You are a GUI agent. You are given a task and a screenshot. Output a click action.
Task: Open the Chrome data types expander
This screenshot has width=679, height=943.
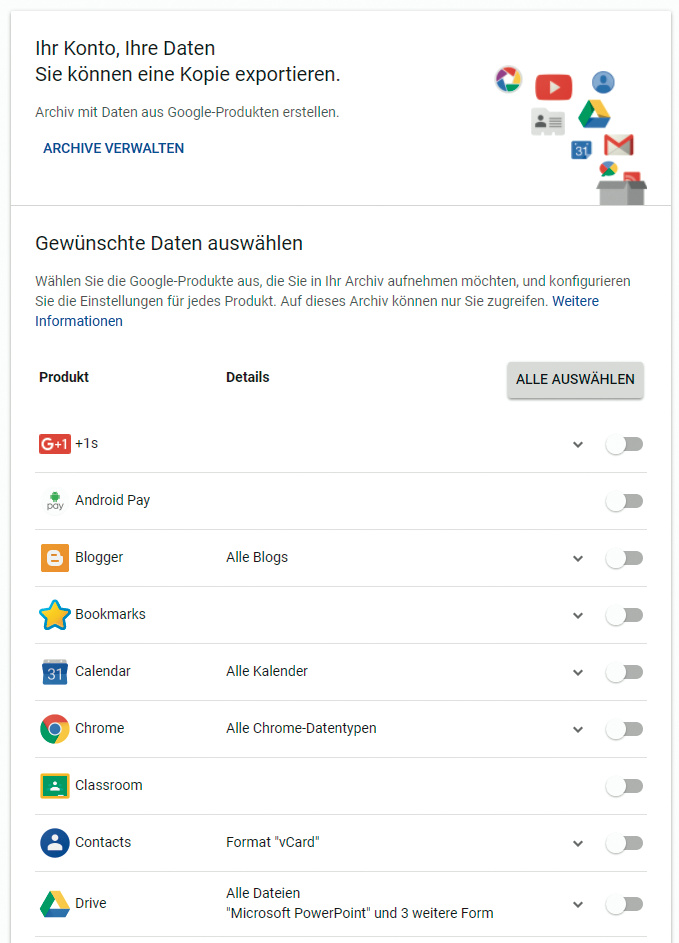click(578, 729)
